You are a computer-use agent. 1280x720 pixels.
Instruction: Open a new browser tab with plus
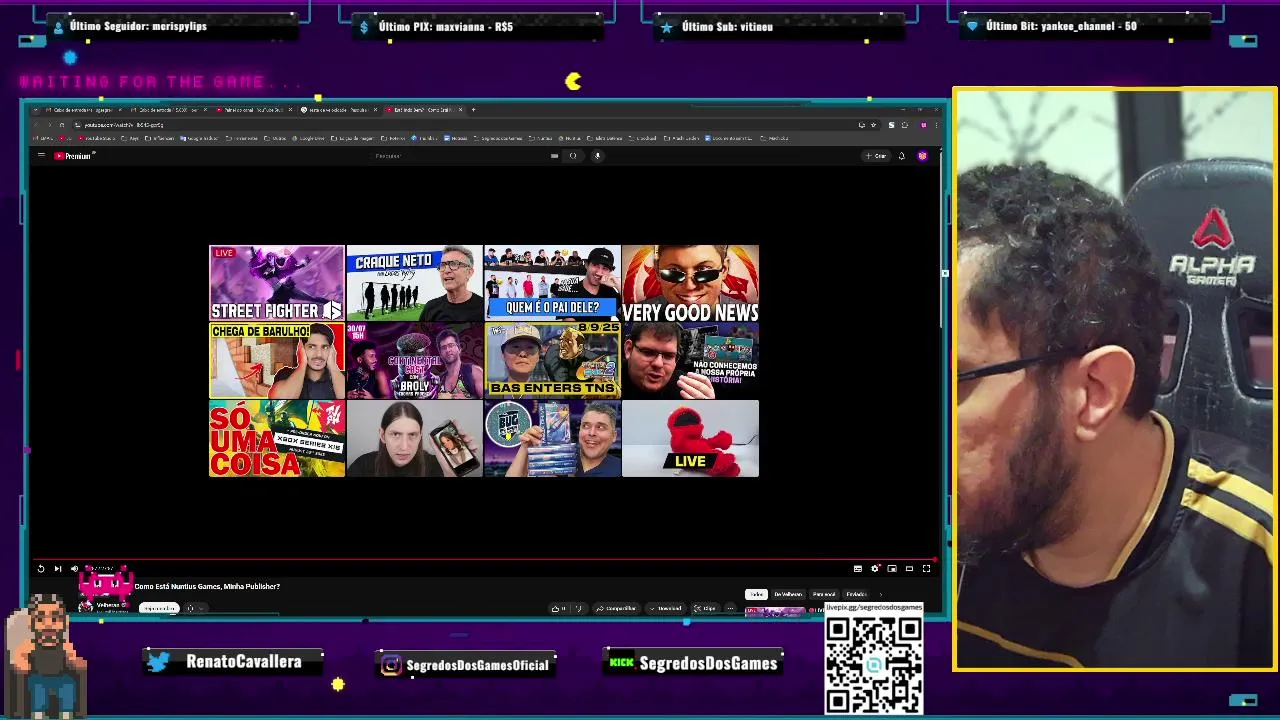click(473, 110)
